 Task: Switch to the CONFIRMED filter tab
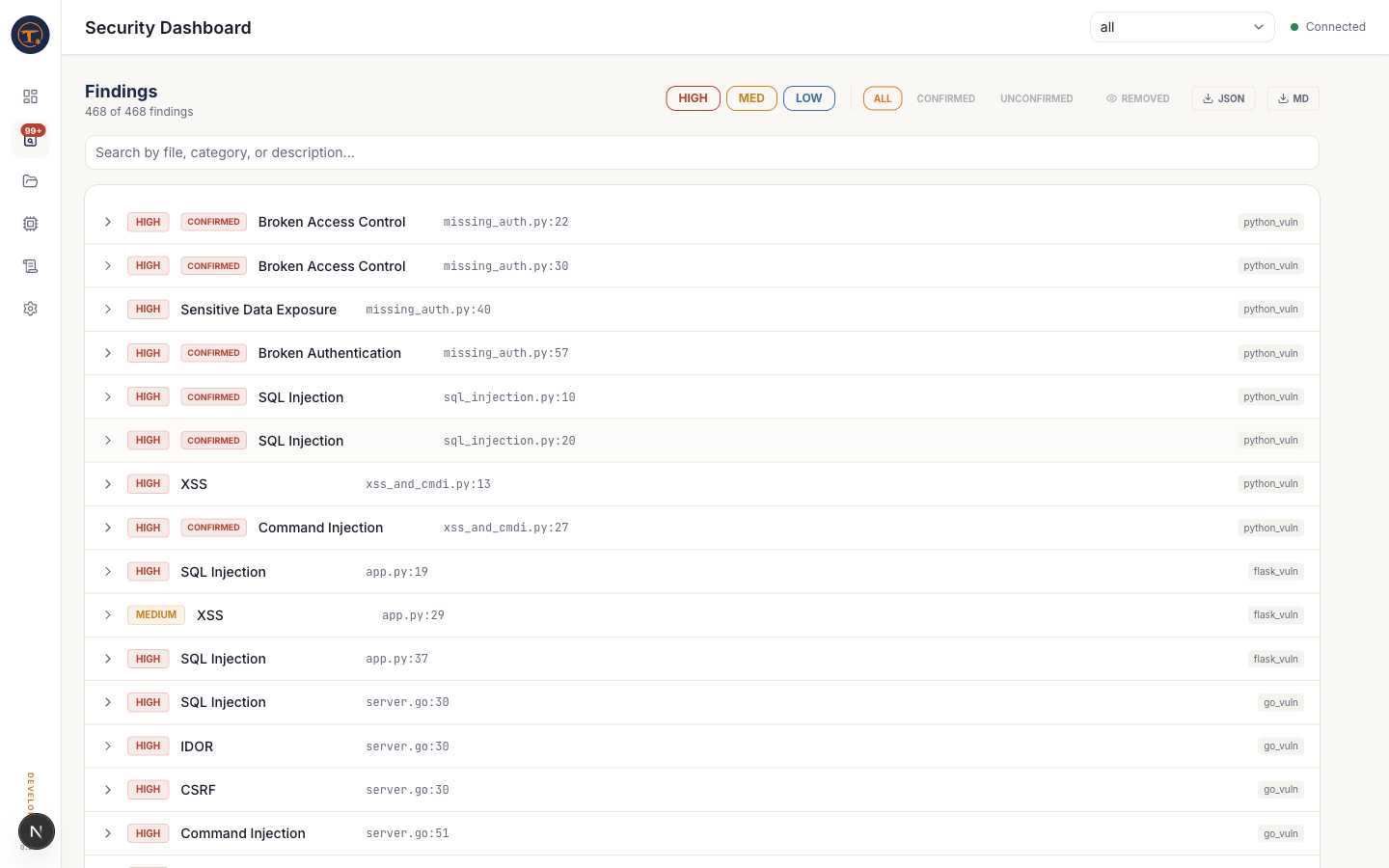(945, 98)
